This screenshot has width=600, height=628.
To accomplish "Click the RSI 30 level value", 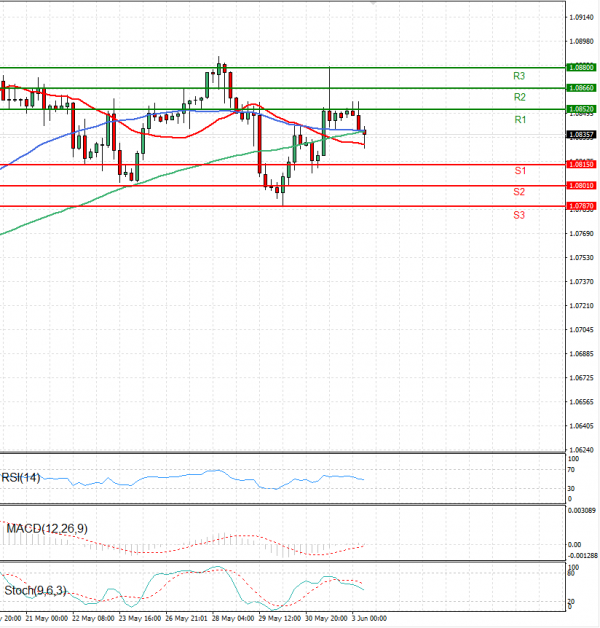I will 571,488.
